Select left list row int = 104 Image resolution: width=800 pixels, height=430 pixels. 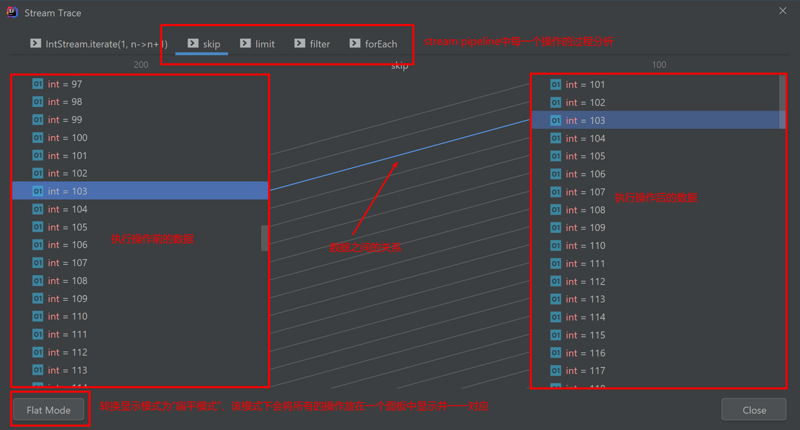[140, 209]
